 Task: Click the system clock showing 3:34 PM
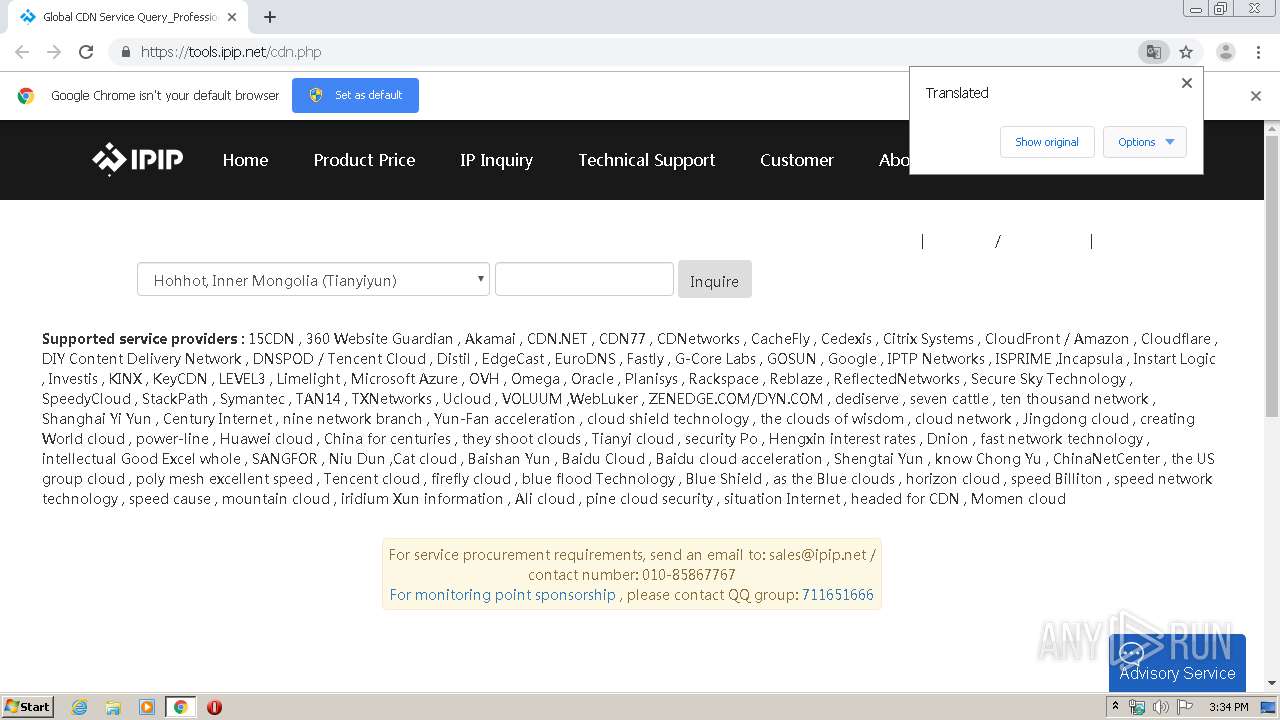click(1229, 707)
